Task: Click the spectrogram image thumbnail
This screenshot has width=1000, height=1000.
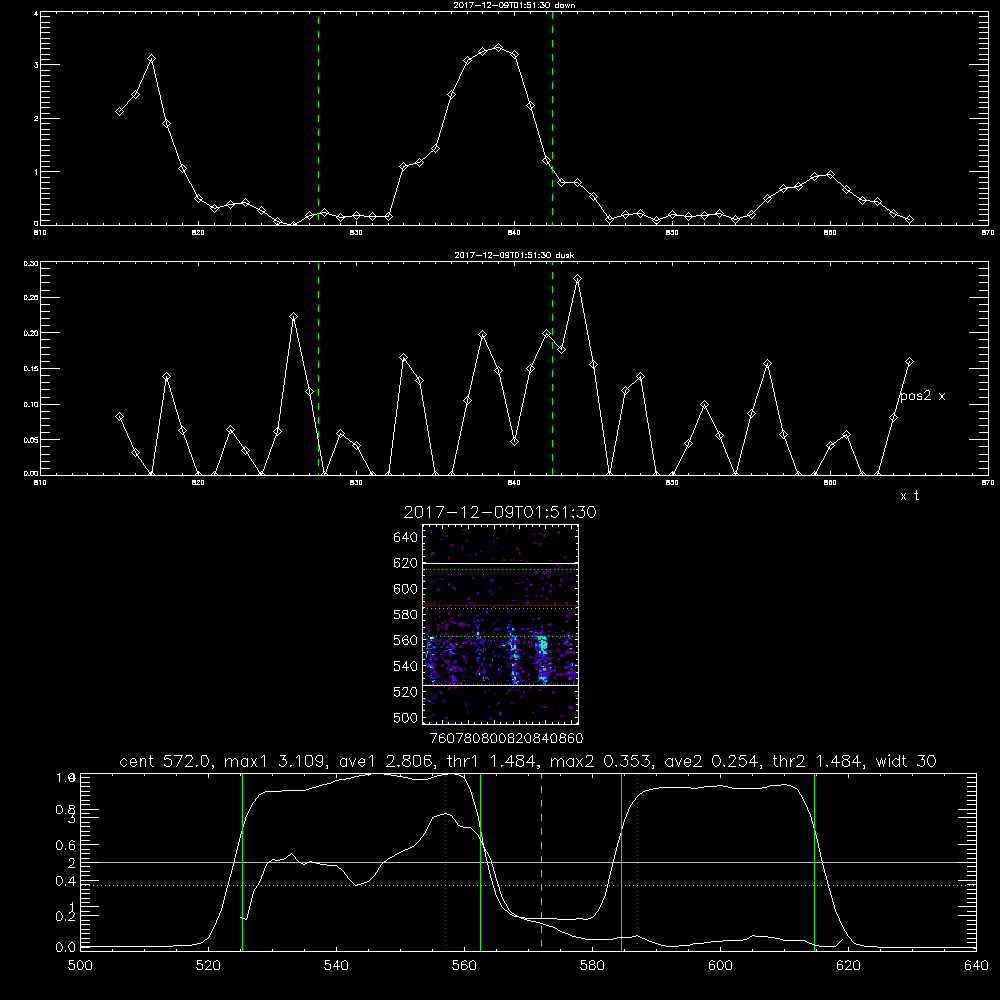Action: pos(501,624)
